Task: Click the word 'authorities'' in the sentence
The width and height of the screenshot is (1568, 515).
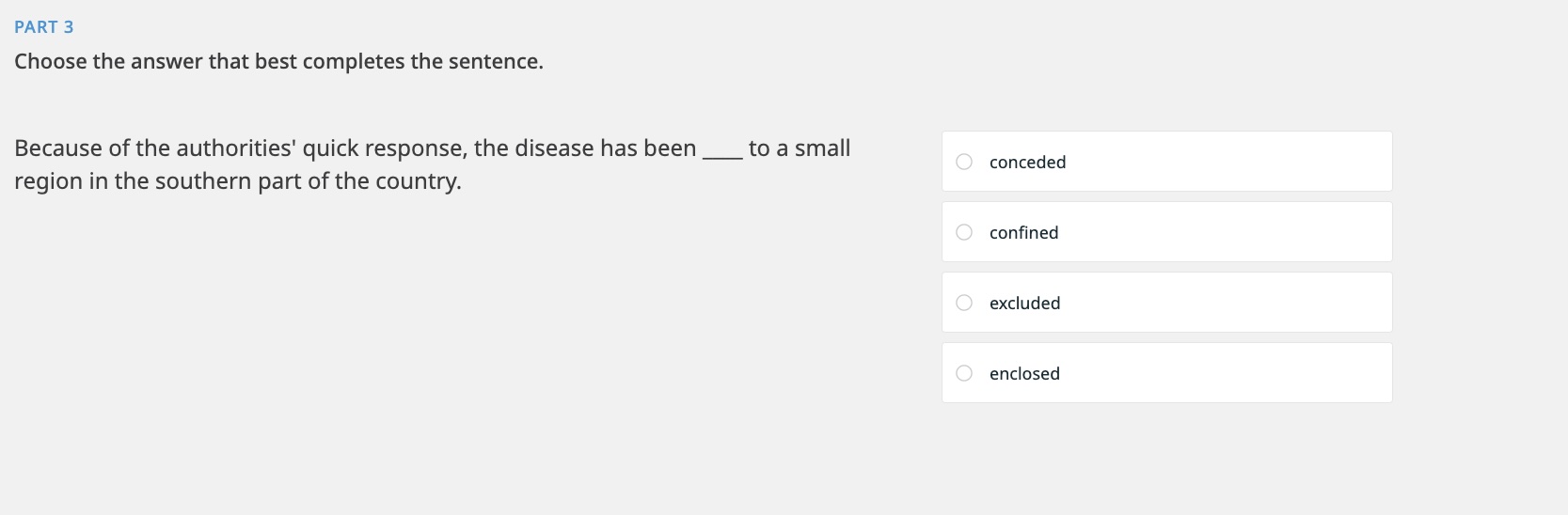Action: 235,148
